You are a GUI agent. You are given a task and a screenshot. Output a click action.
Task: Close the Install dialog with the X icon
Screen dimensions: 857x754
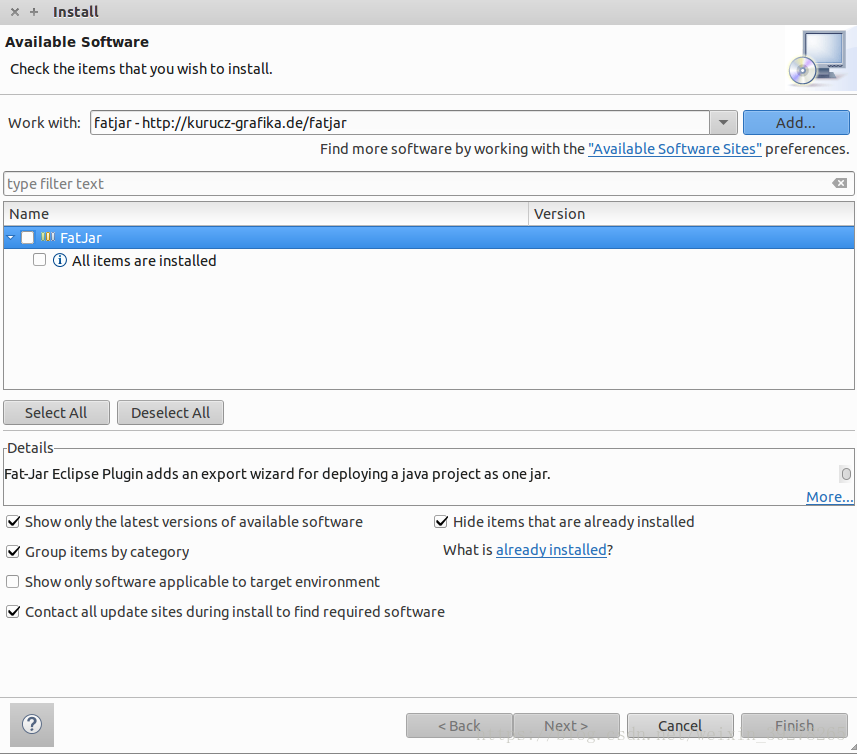click(x=15, y=11)
